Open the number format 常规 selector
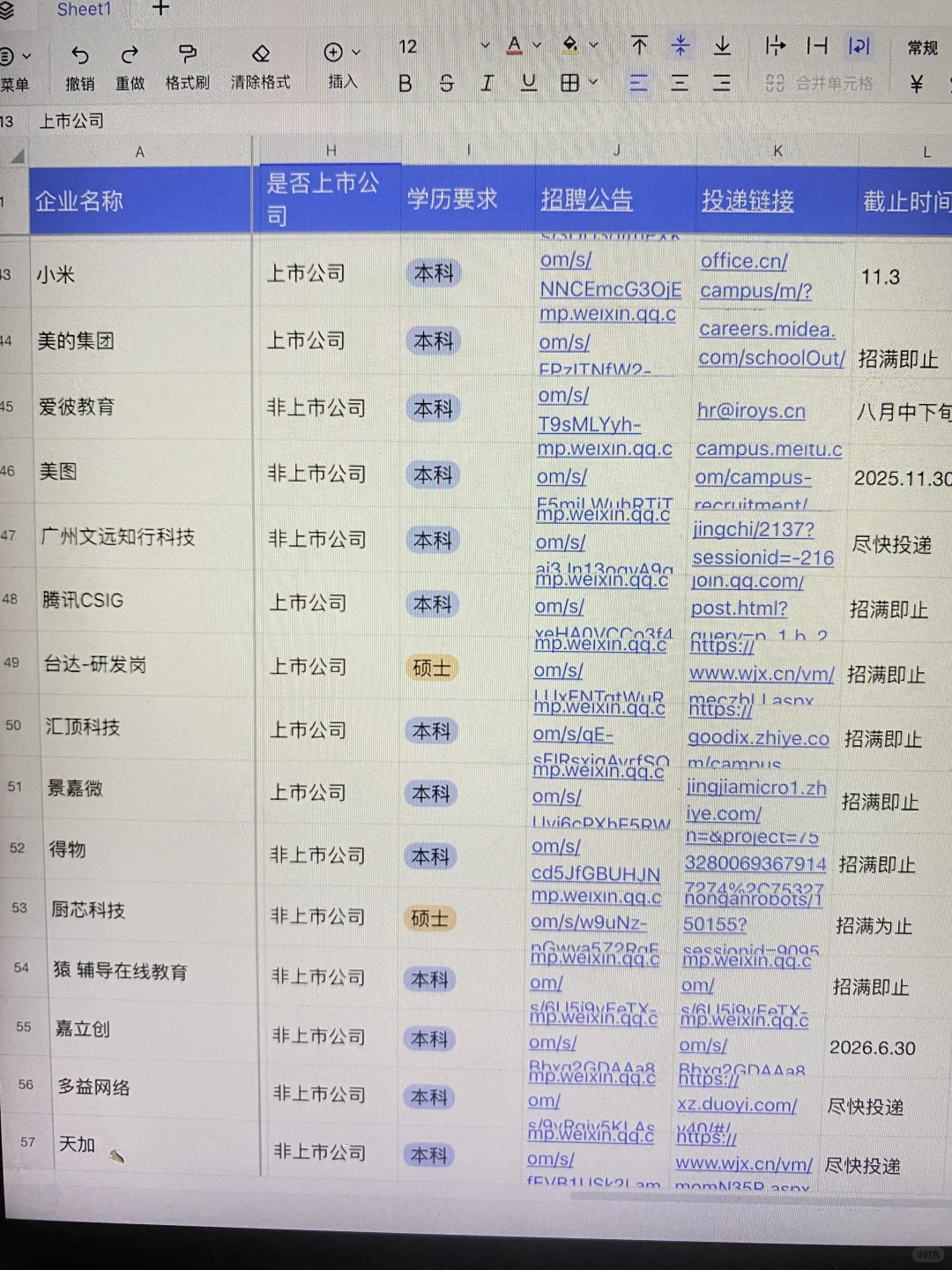 click(923, 48)
